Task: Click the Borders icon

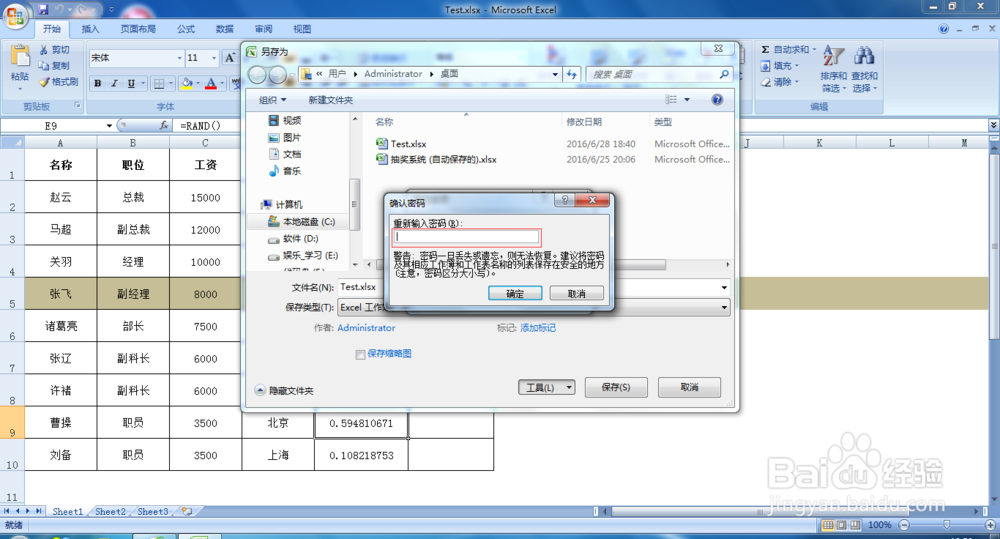Action: pos(159,83)
